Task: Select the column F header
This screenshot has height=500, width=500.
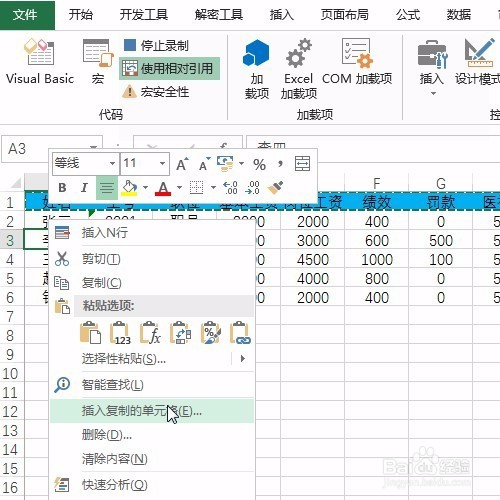Action: (376, 183)
